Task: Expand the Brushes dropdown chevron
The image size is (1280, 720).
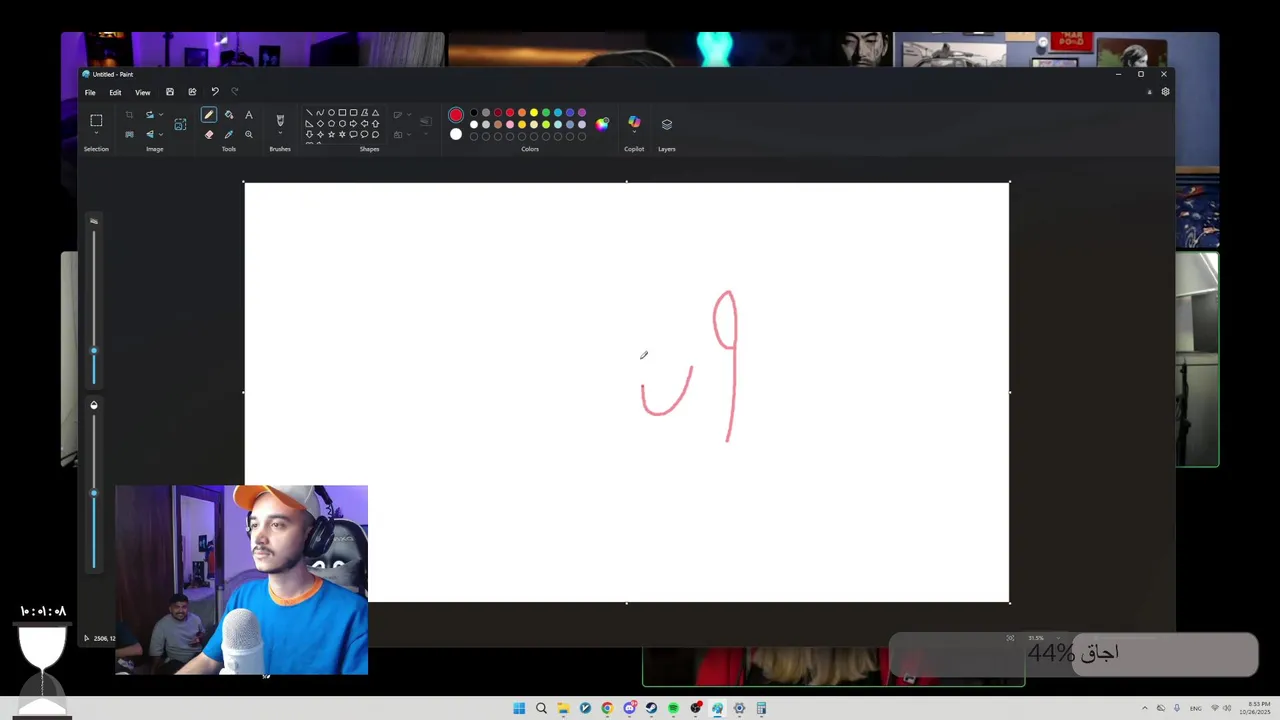Action: 280,132
